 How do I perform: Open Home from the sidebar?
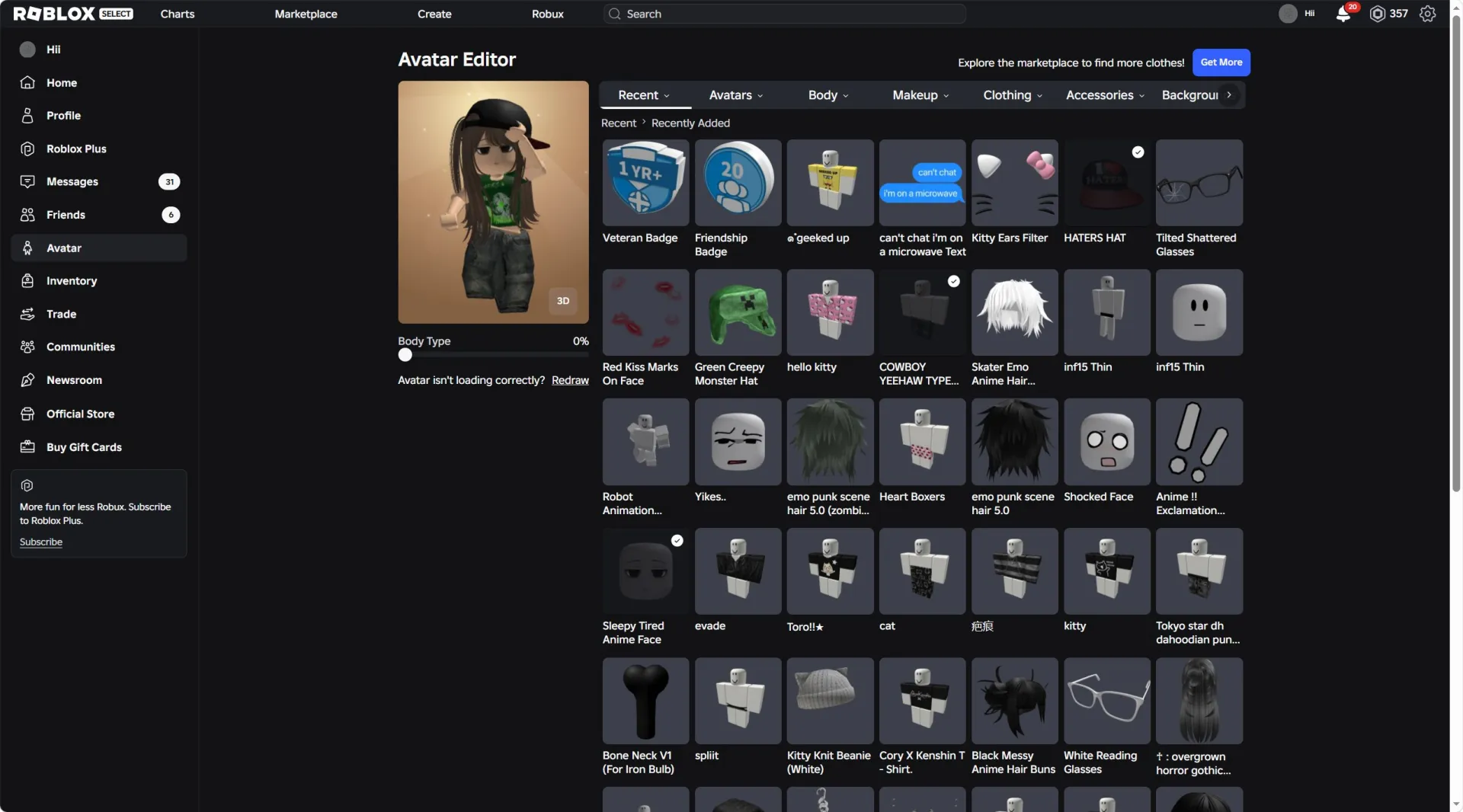click(x=99, y=83)
